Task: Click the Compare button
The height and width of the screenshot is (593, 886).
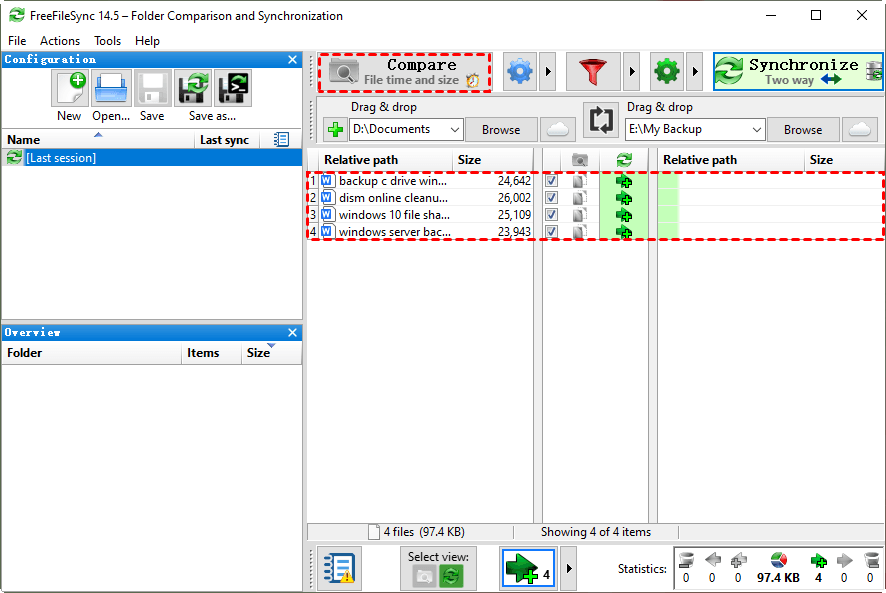Action: [405, 72]
